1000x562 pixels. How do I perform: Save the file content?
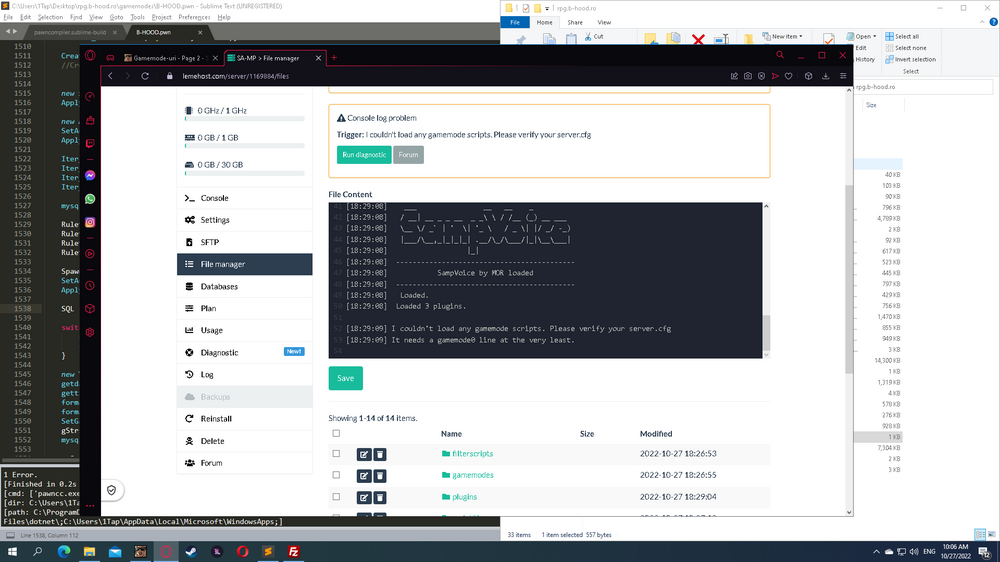click(x=346, y=378)
